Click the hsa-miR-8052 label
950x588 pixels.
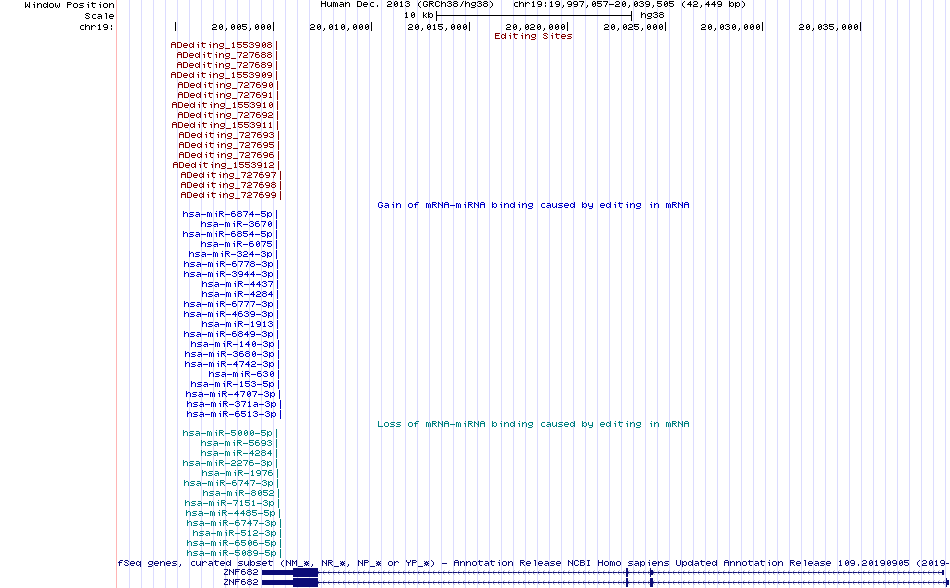point(238,493)
